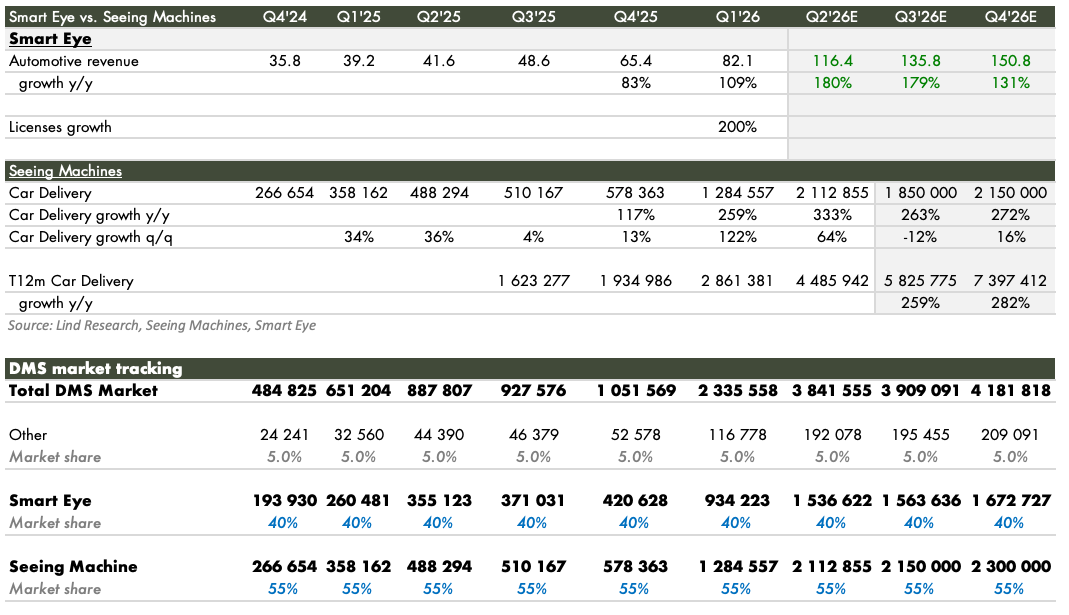Select the Q1'26 column header
This screenshot has height=615, width=1069.
[737, 17]
